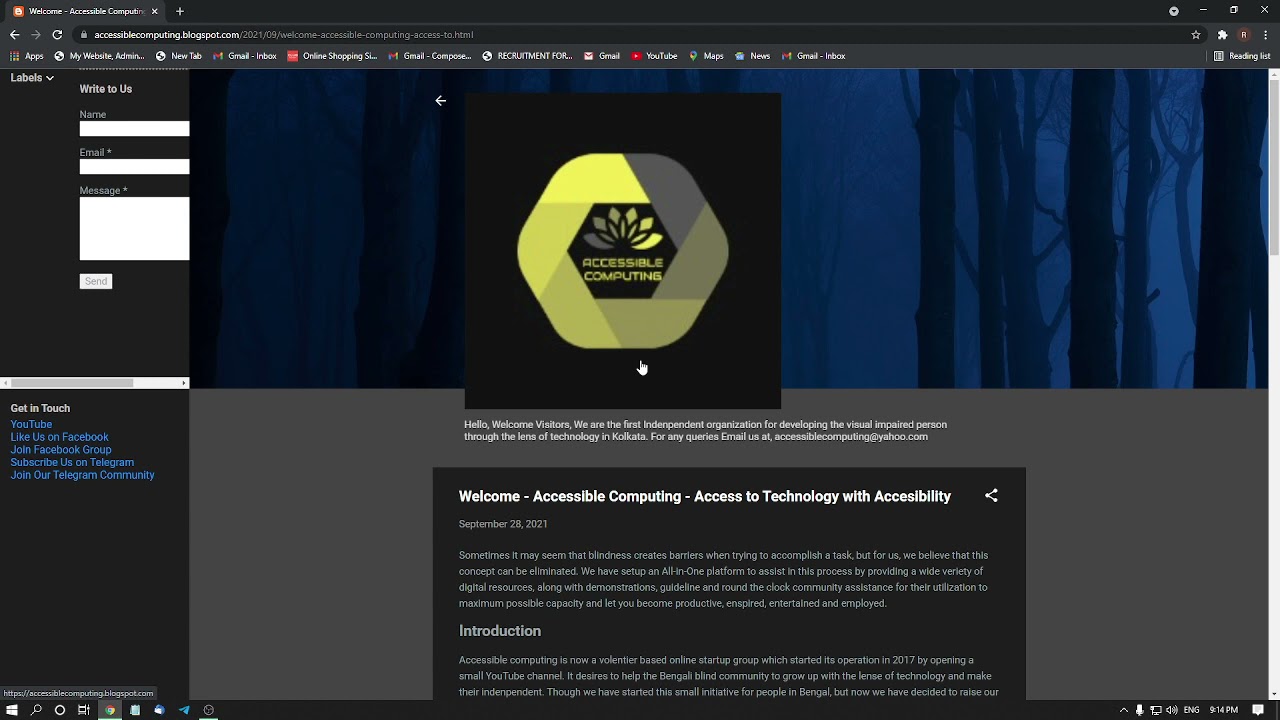Select the Welcome - Accessible Computing tab
Viewport: 1280px width, 720px height.
[x=86, y=11]
